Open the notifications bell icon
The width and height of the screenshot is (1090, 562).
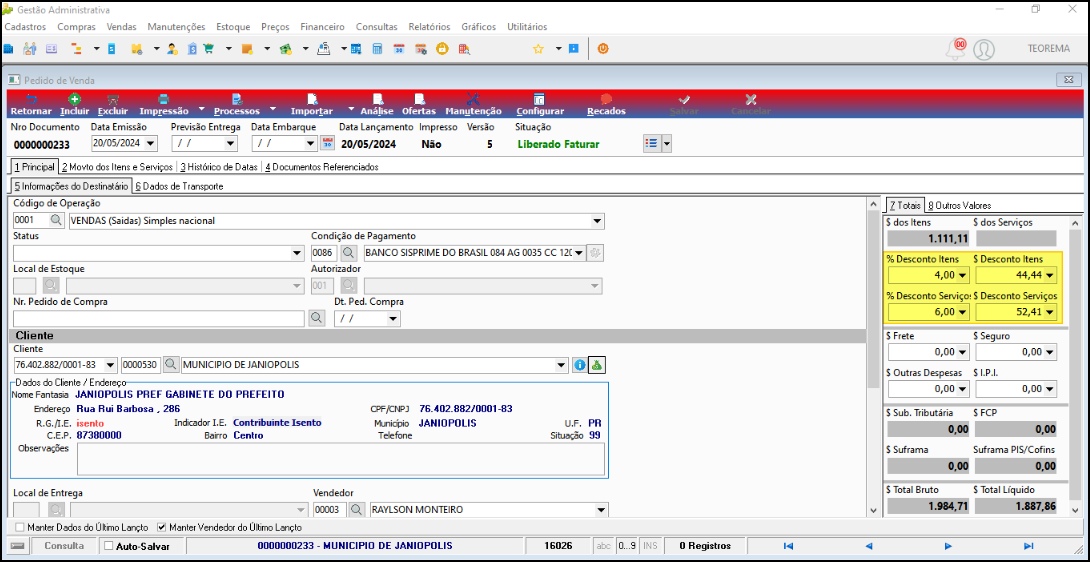click(957, 49)
